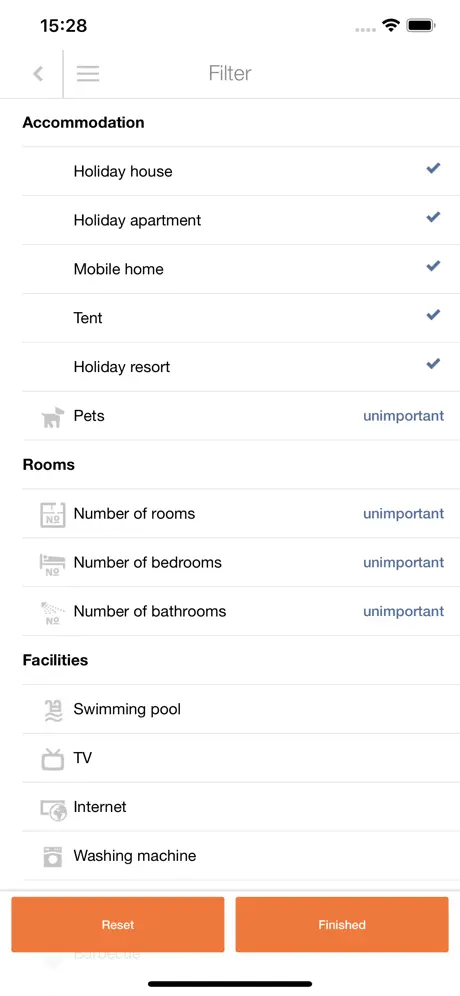Viewport: 460px width, 996px height.
Task: Change Number of rooms 'unimportant' value
Action: coord(403,514)
